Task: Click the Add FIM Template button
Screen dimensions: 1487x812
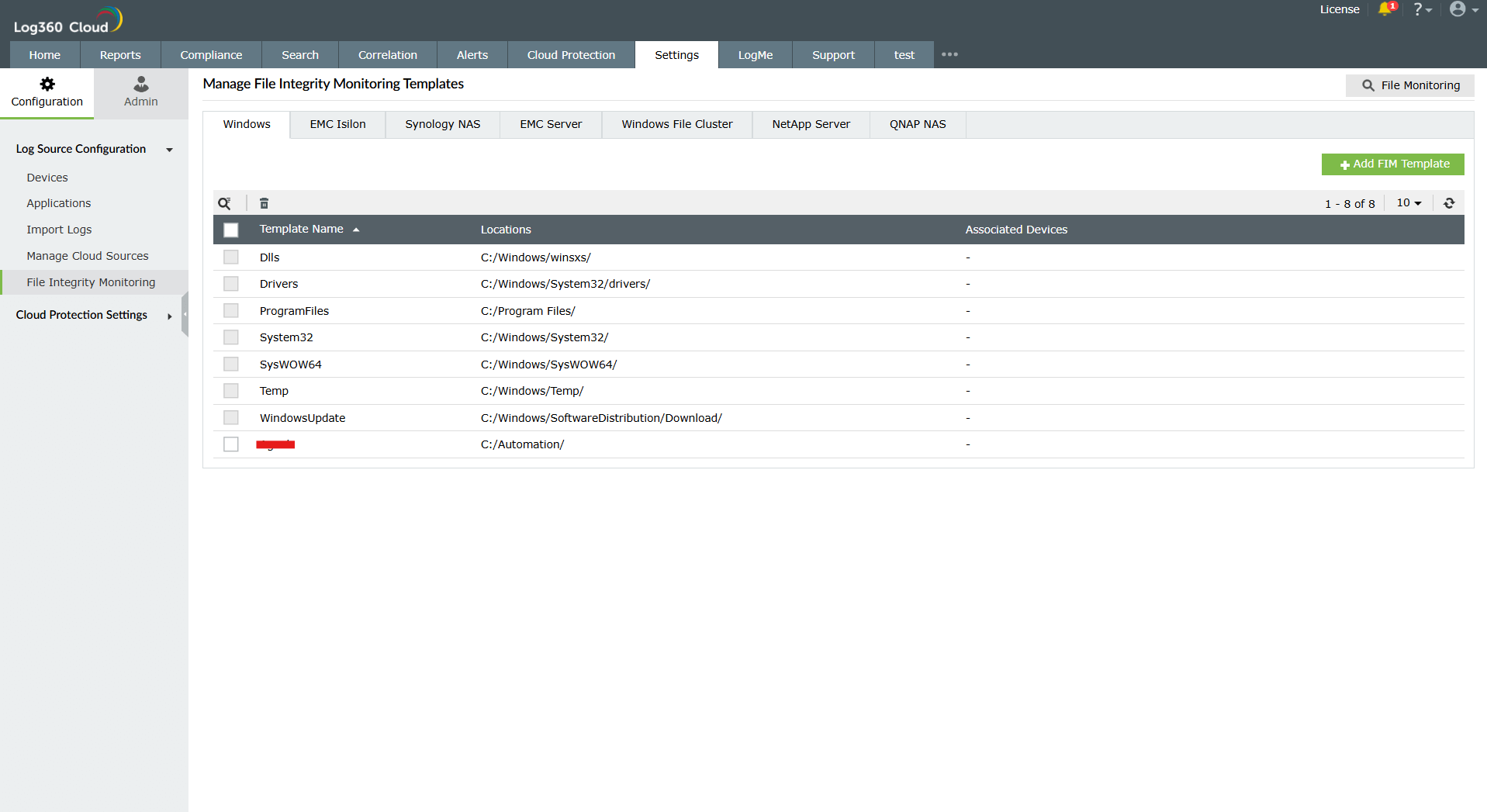Action: click(1392, 164)
